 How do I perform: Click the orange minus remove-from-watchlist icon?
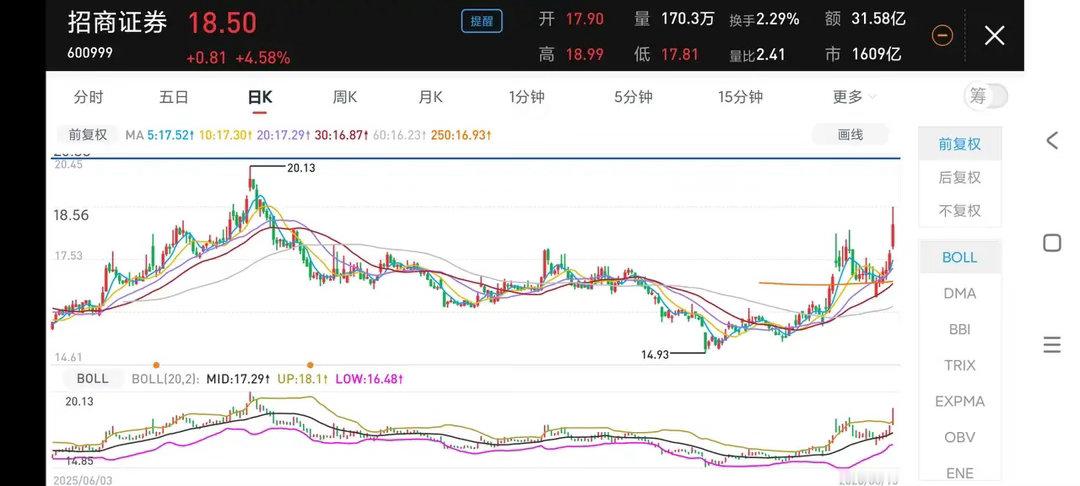click(942, 35)
